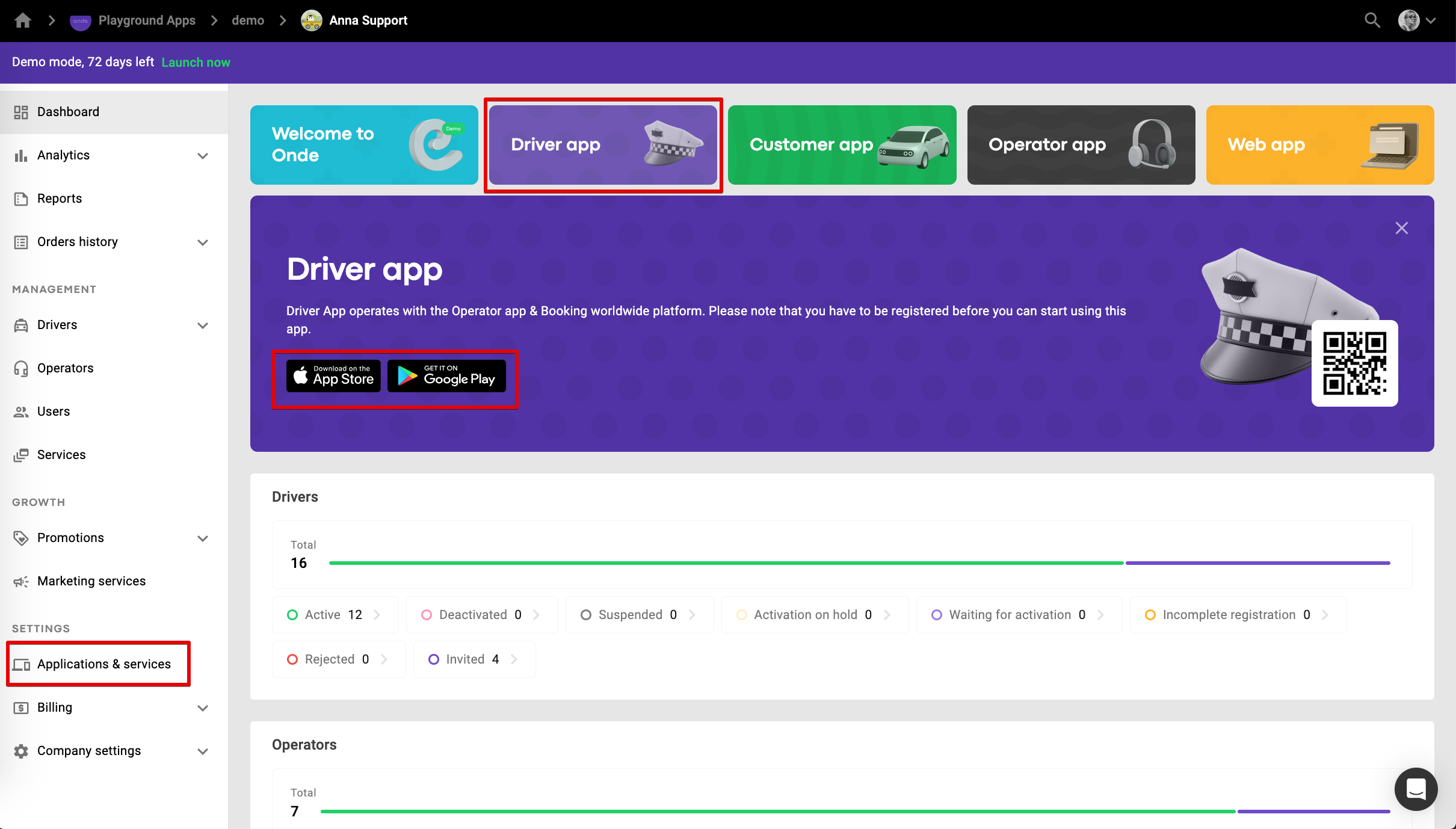The width and height of the screenshot is (1456, 829).
Task: Open the search magnifier icon
Action: [x=1372, y=20]
